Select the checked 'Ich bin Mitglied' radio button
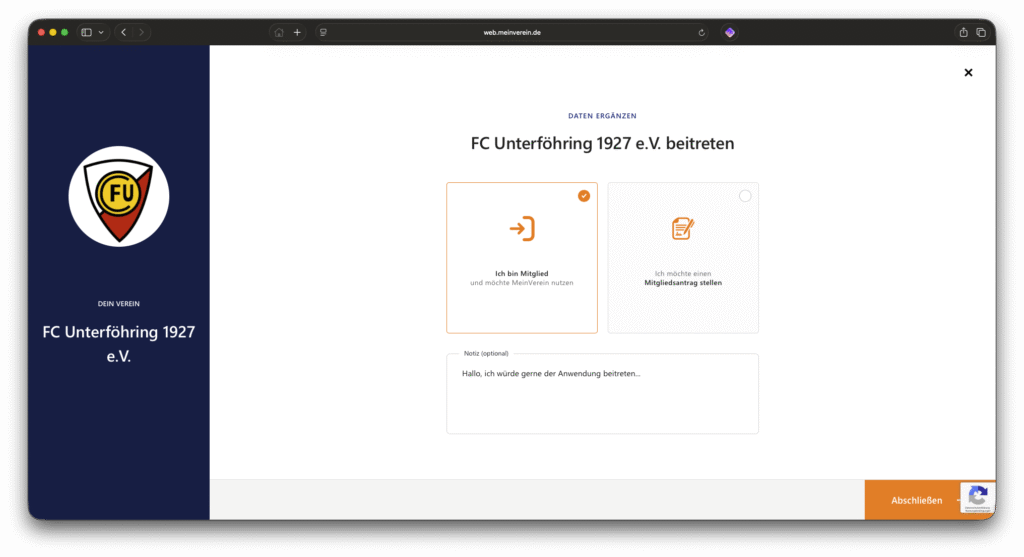The height and width of the screenshot is (557, 1024). click(x=584, y=196)
